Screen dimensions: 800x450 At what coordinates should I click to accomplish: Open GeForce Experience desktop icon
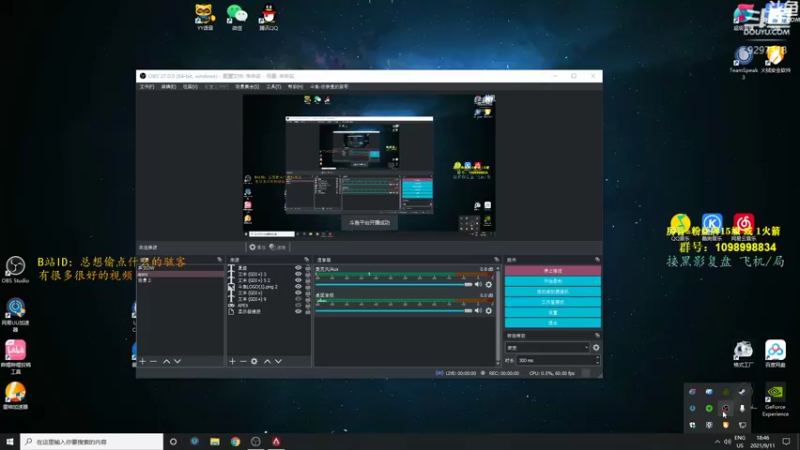(775, 401)
